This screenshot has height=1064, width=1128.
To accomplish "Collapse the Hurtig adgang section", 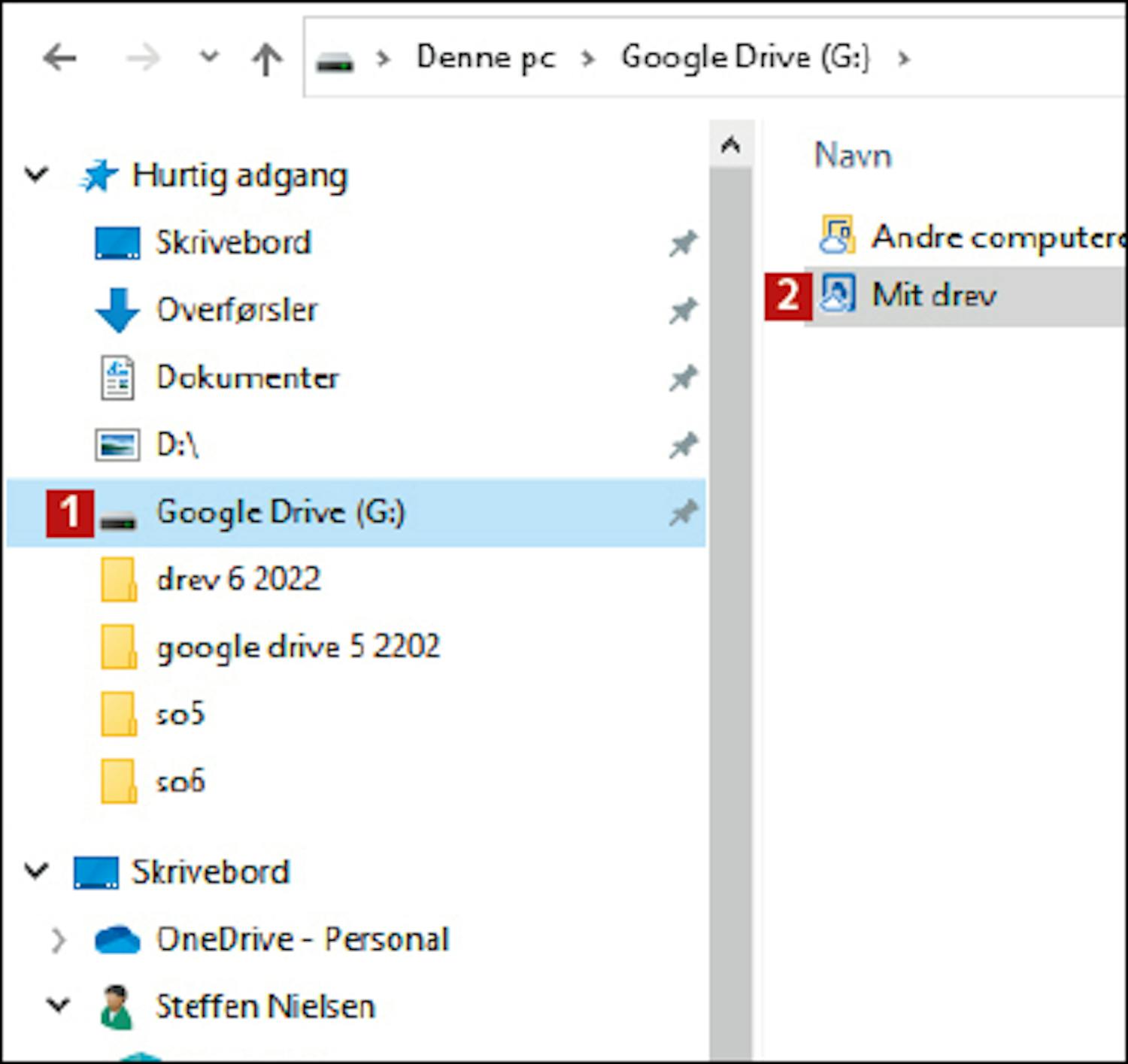I will coord(36,174).
